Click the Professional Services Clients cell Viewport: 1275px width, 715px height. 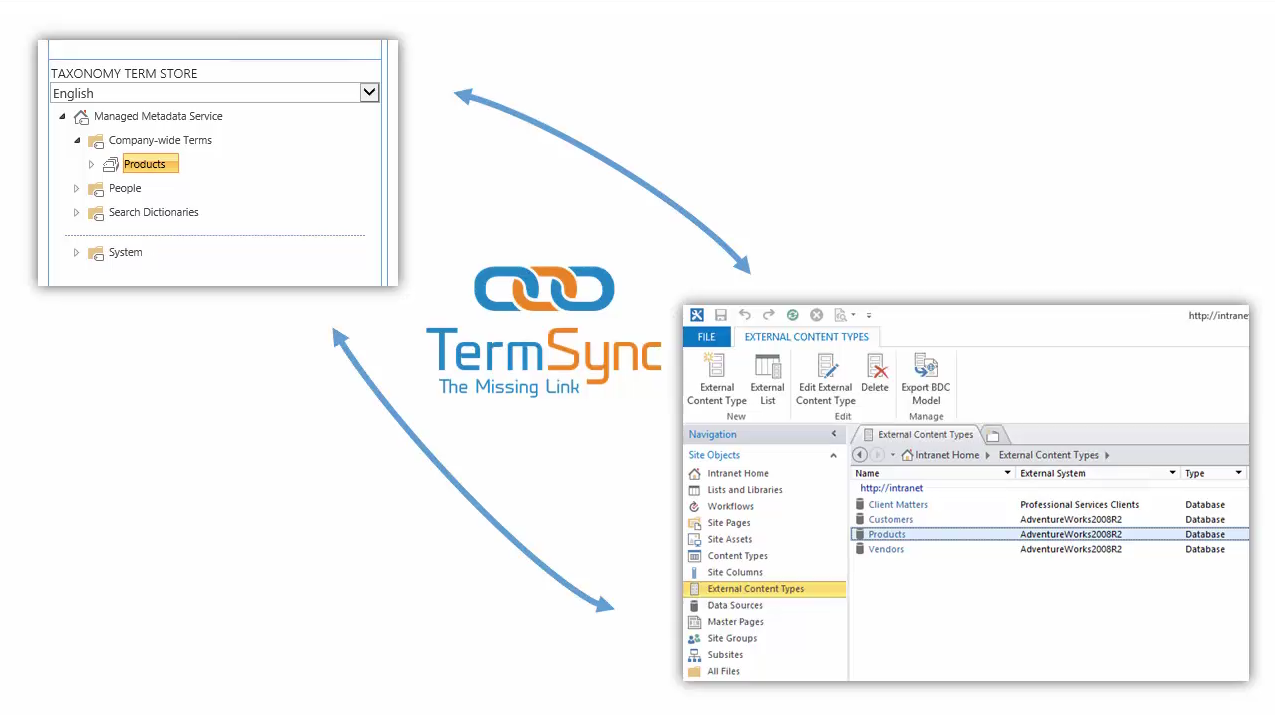pyautogui.click(x=1079, y=505)
